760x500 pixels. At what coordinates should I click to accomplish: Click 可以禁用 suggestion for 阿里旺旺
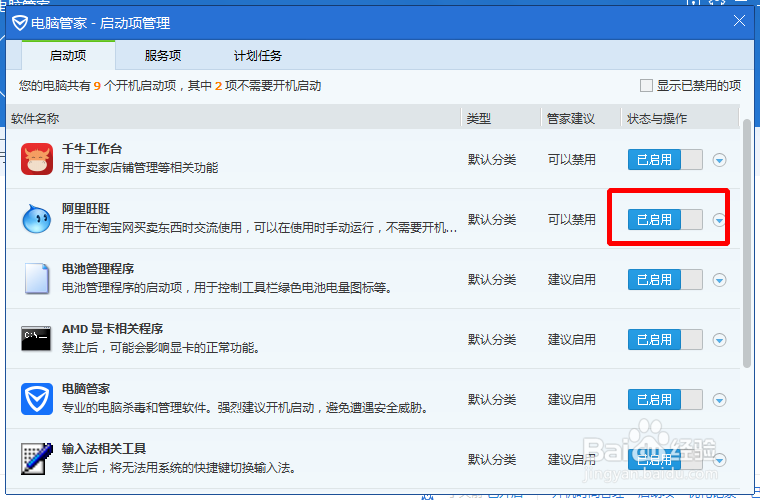pyautogui.click(x=571, y=219)
